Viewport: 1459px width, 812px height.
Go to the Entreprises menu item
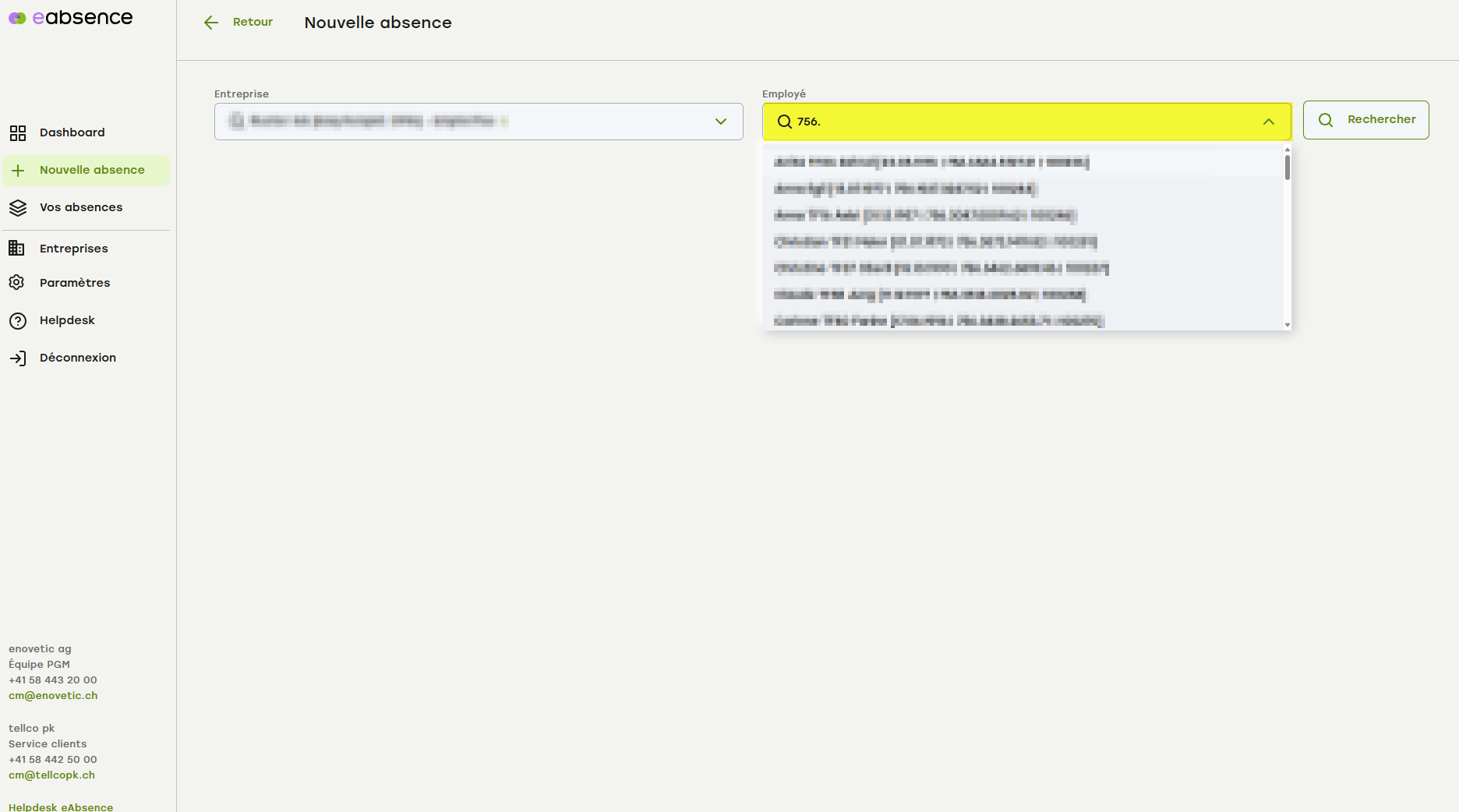tap(74, 249)
